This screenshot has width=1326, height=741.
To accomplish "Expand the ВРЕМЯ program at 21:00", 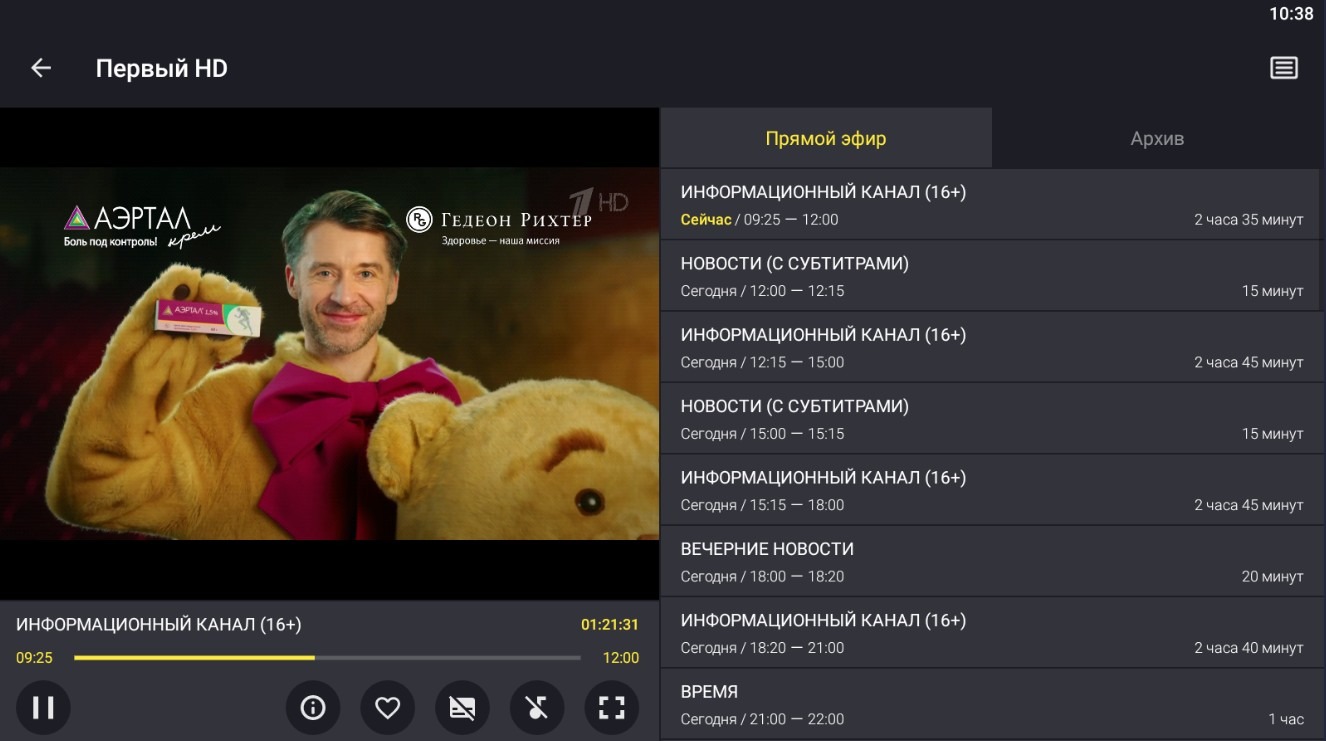I will pyautogui.click(x=992, y=703).
